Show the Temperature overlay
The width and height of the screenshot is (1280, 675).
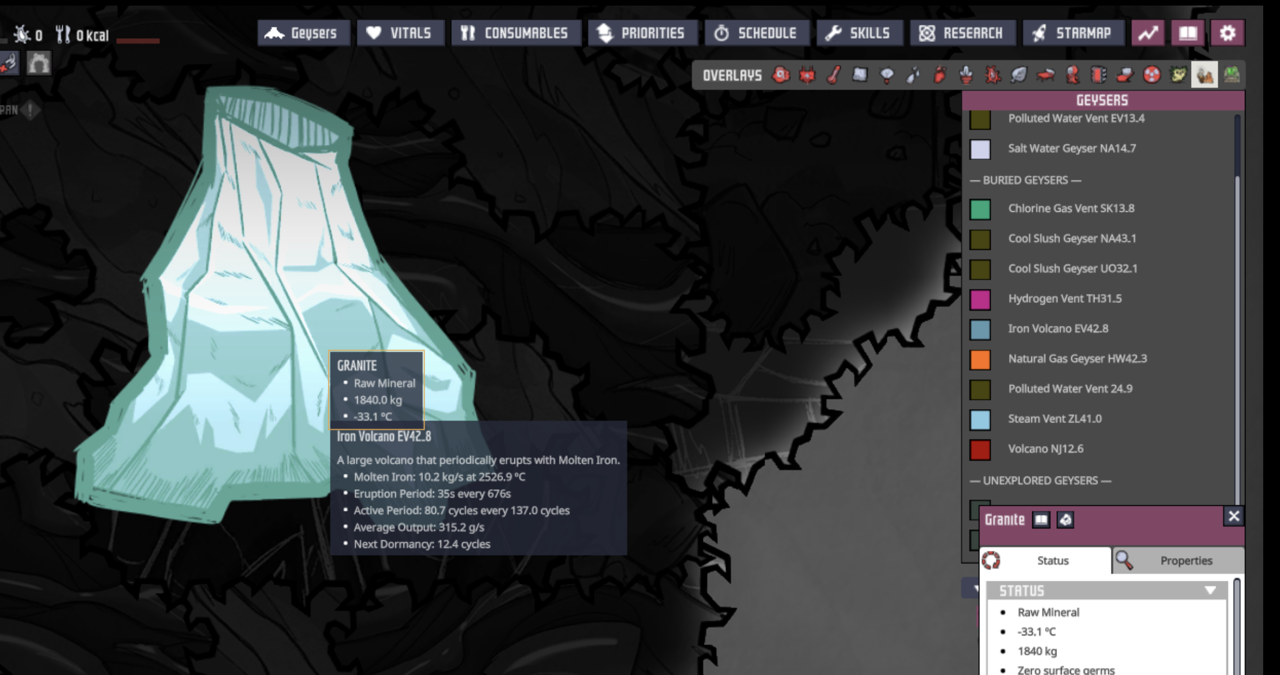pos(833,75)
